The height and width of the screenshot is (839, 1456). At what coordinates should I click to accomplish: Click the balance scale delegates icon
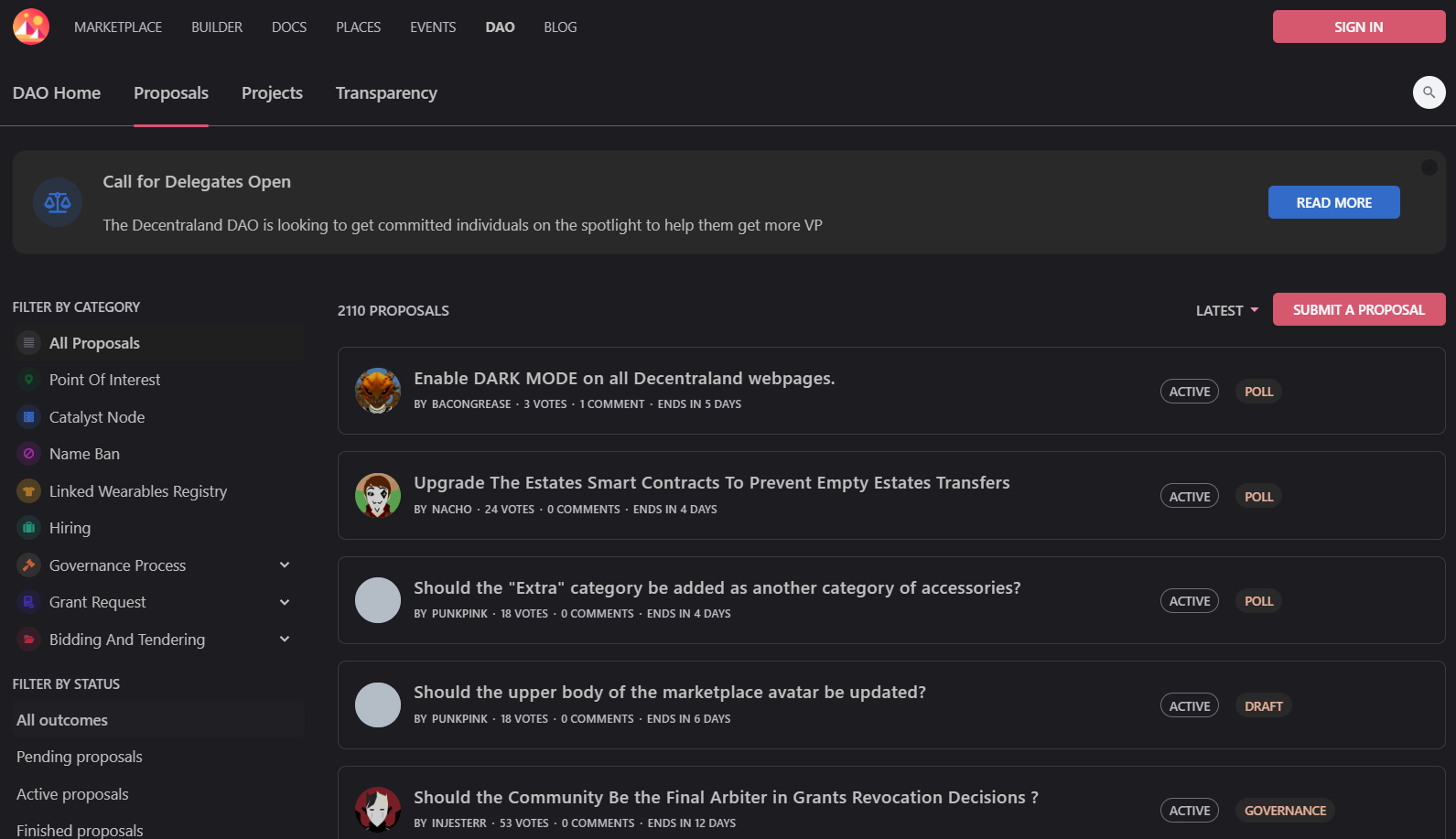click(x=58, y=202)
